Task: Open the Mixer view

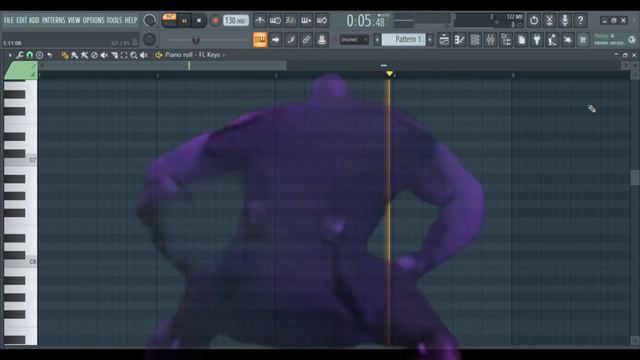Action: tap(490, 40)
